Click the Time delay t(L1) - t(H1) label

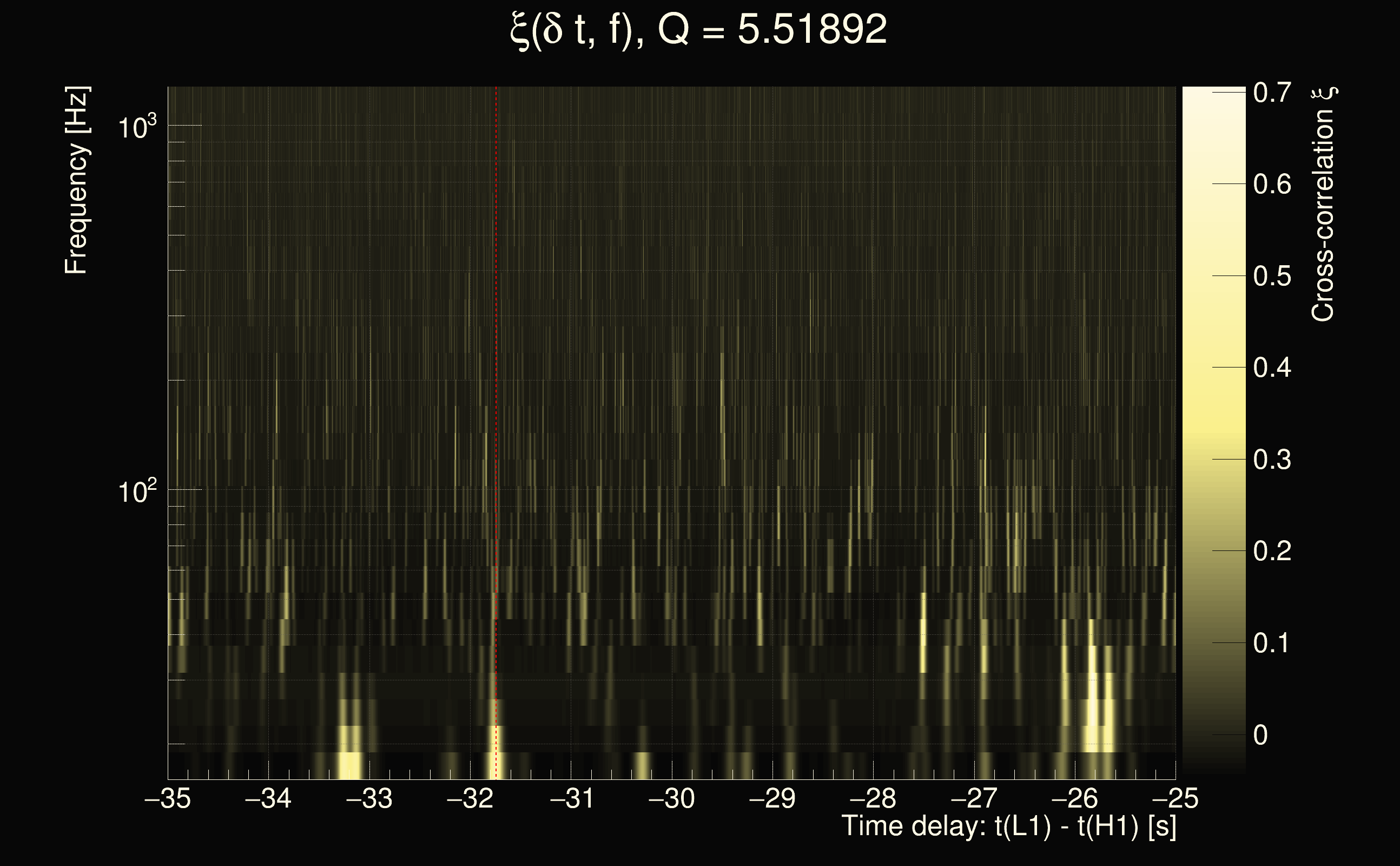coord(1008,826)
